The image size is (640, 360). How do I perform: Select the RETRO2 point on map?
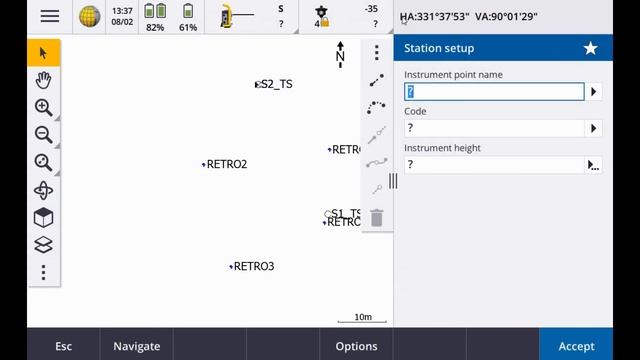pos(224,164)
